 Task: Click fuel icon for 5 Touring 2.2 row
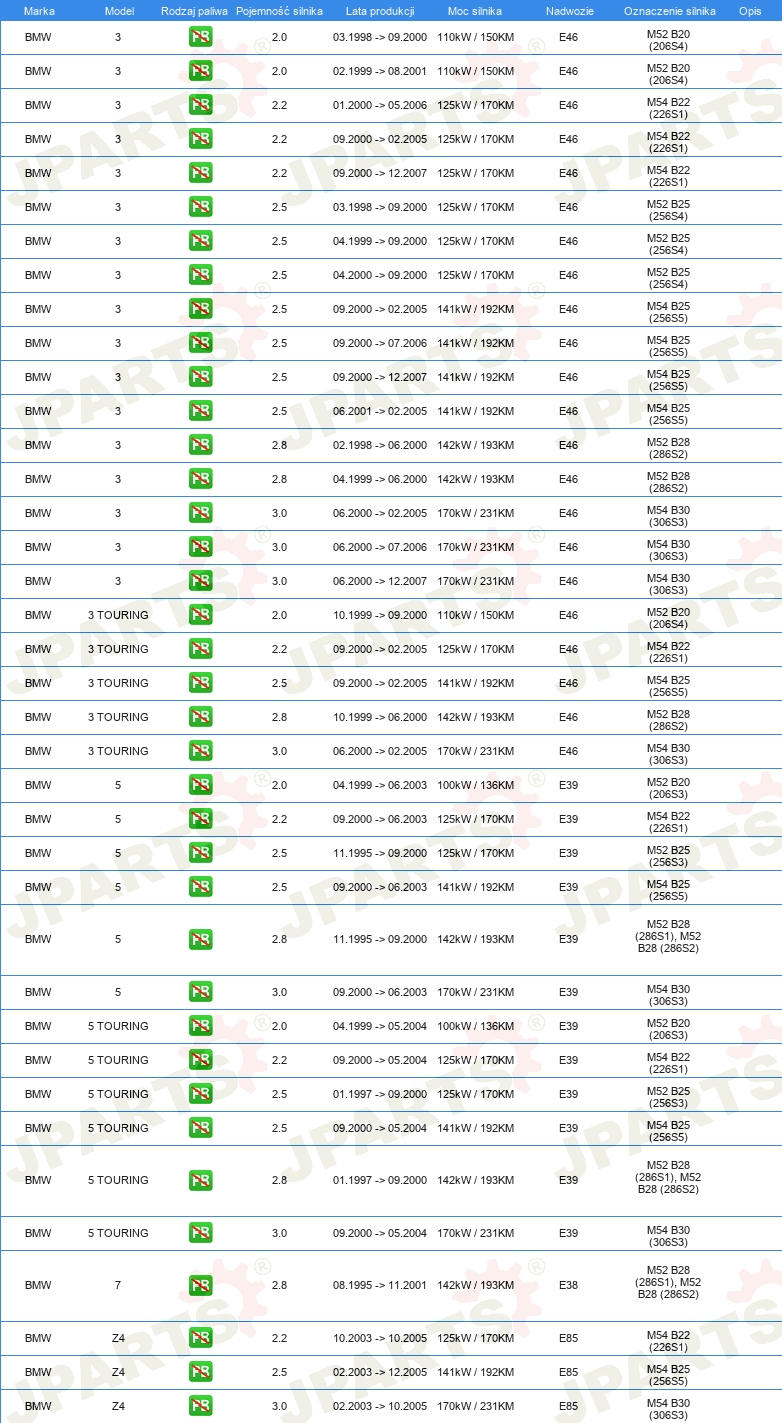pos(200,1060)
